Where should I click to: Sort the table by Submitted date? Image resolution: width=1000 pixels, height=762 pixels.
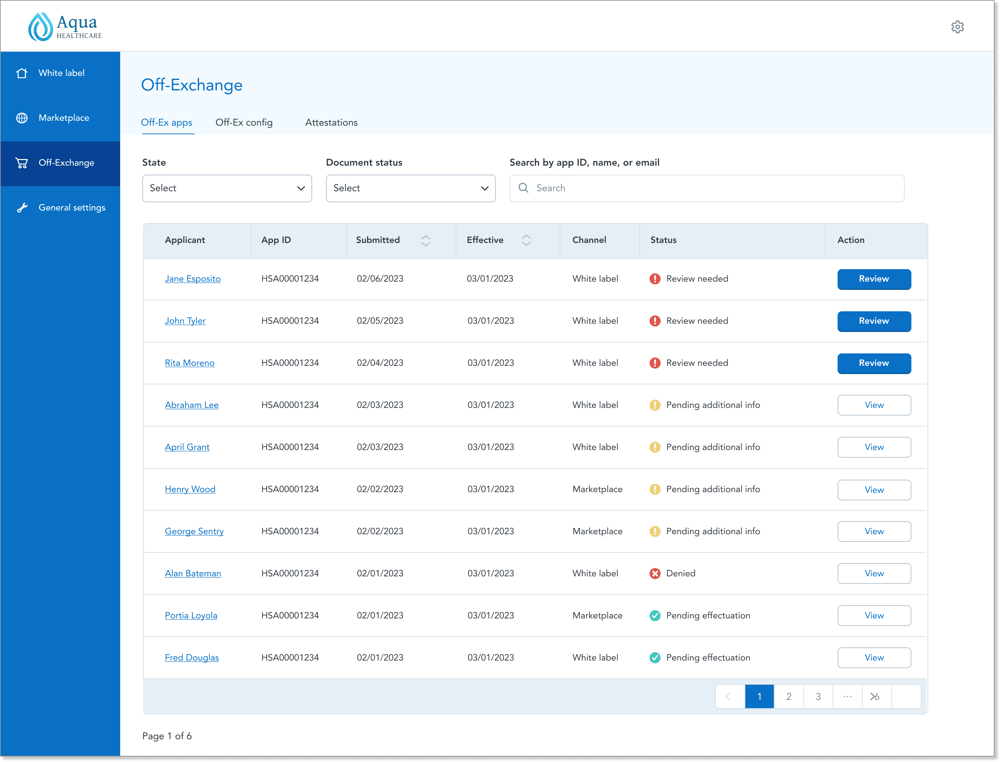click(x=425, y=240)
